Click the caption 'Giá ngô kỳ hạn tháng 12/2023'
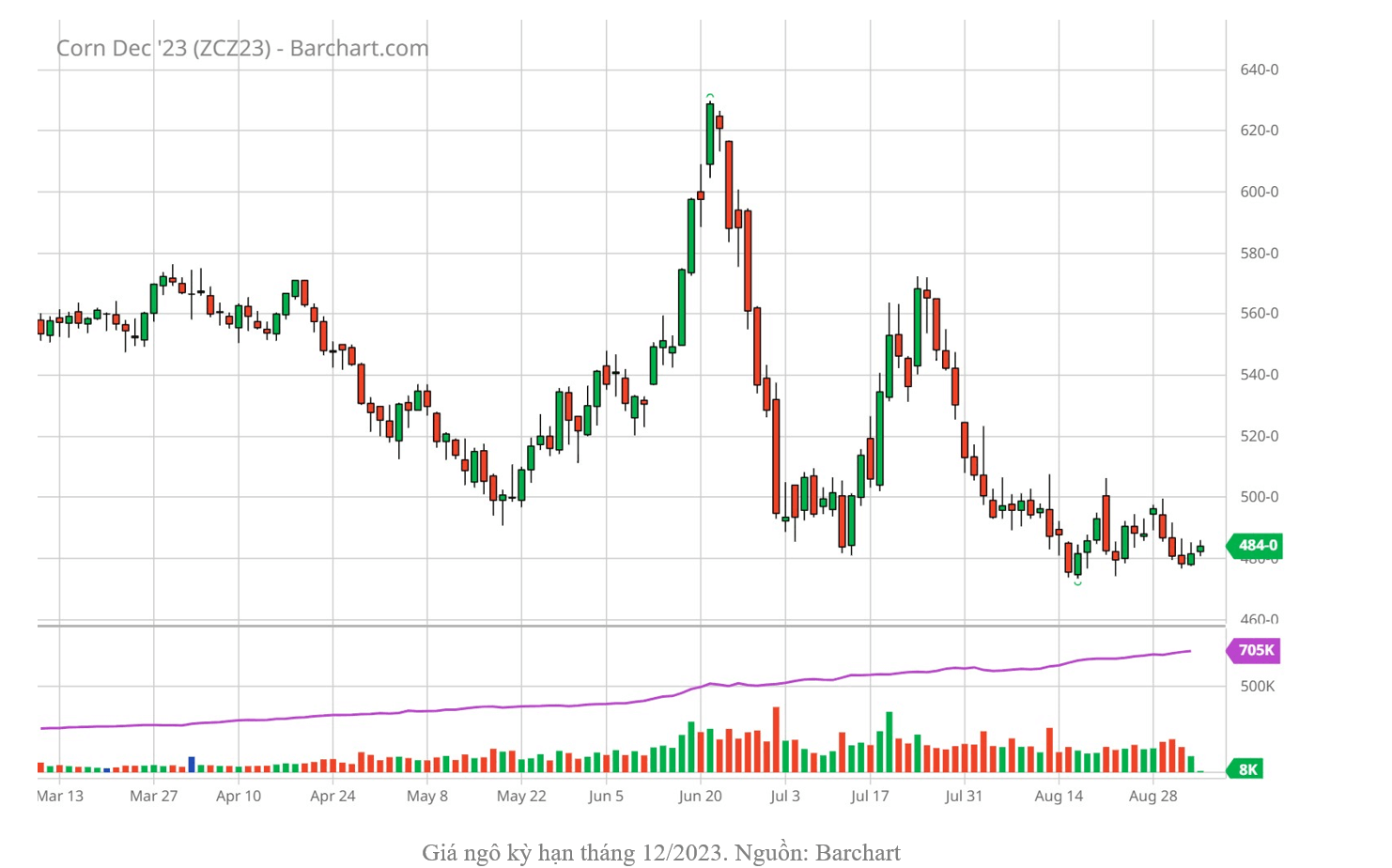Viewport: 1392px width, 868px height. click(574, 852)
